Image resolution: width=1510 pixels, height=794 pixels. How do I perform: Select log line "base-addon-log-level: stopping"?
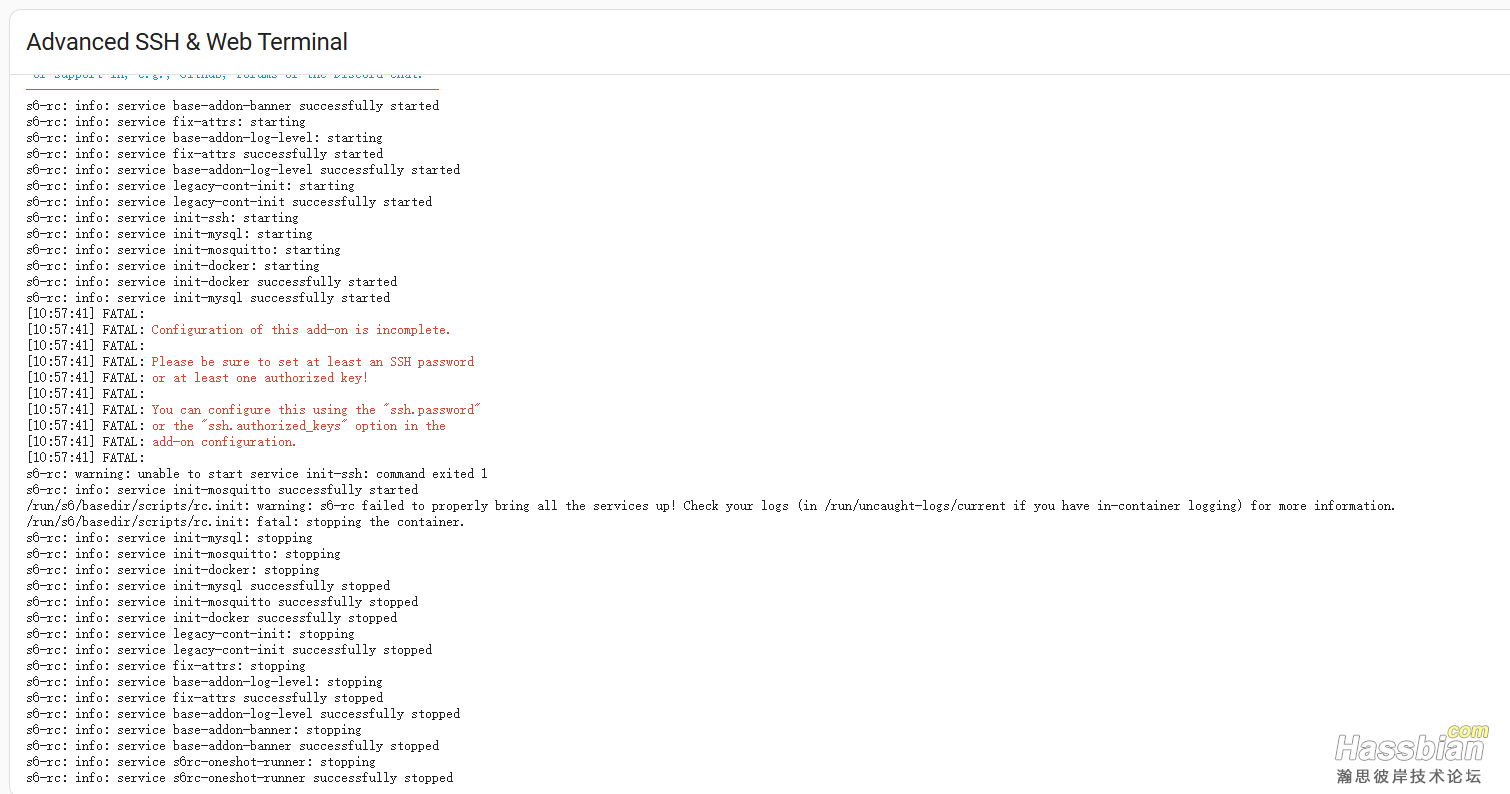(205, 682)
